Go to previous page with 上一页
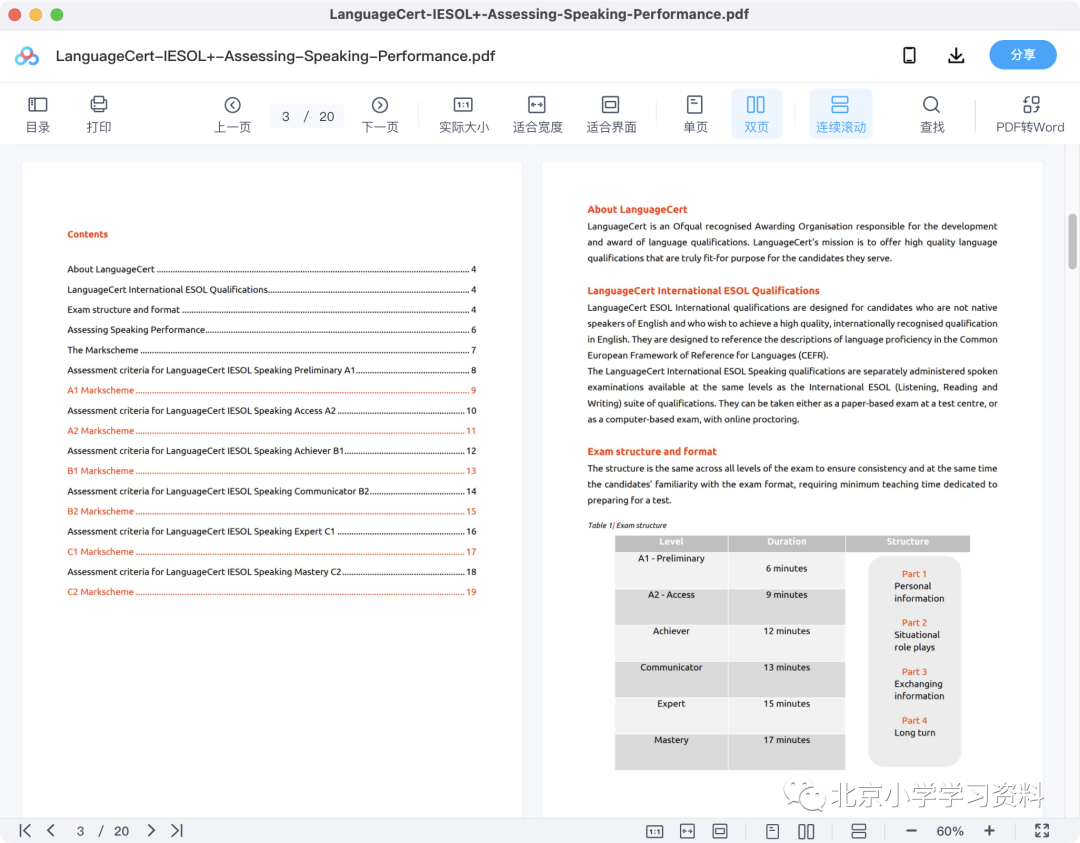The image size is (1080, 843). point(232,114)
